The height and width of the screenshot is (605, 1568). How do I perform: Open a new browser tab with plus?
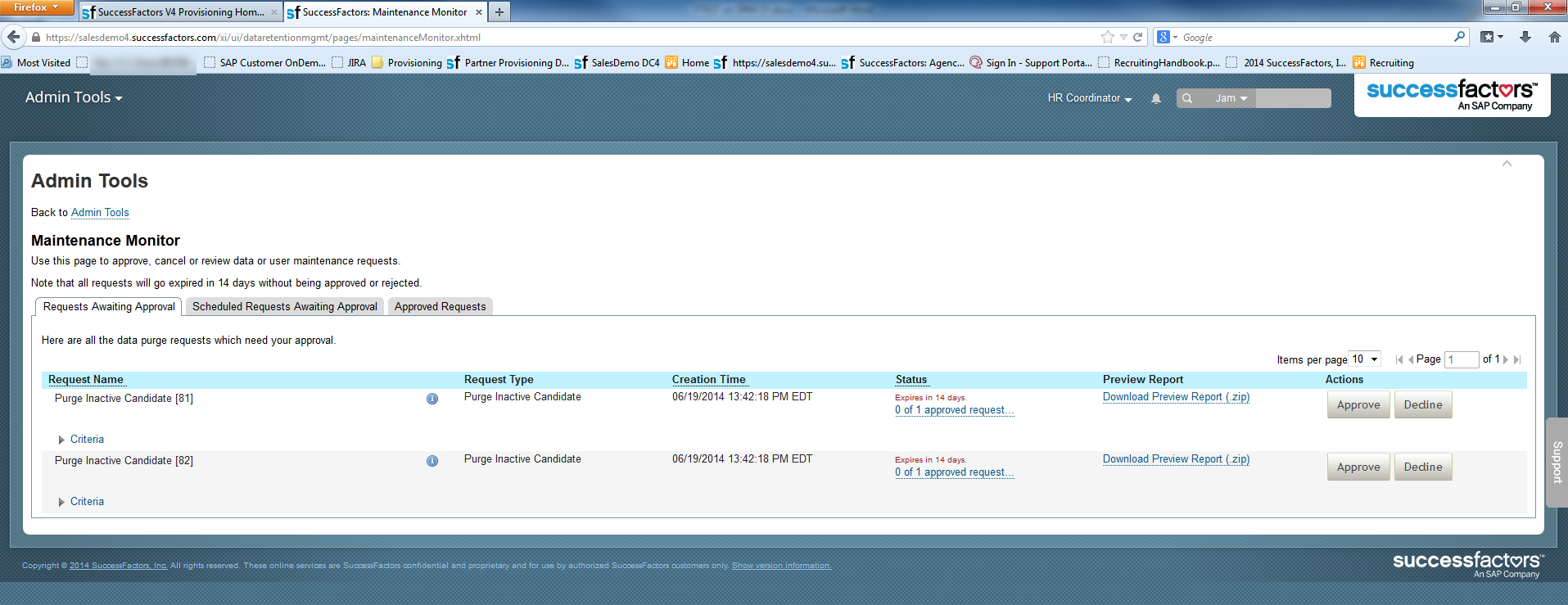click(499, 12)
